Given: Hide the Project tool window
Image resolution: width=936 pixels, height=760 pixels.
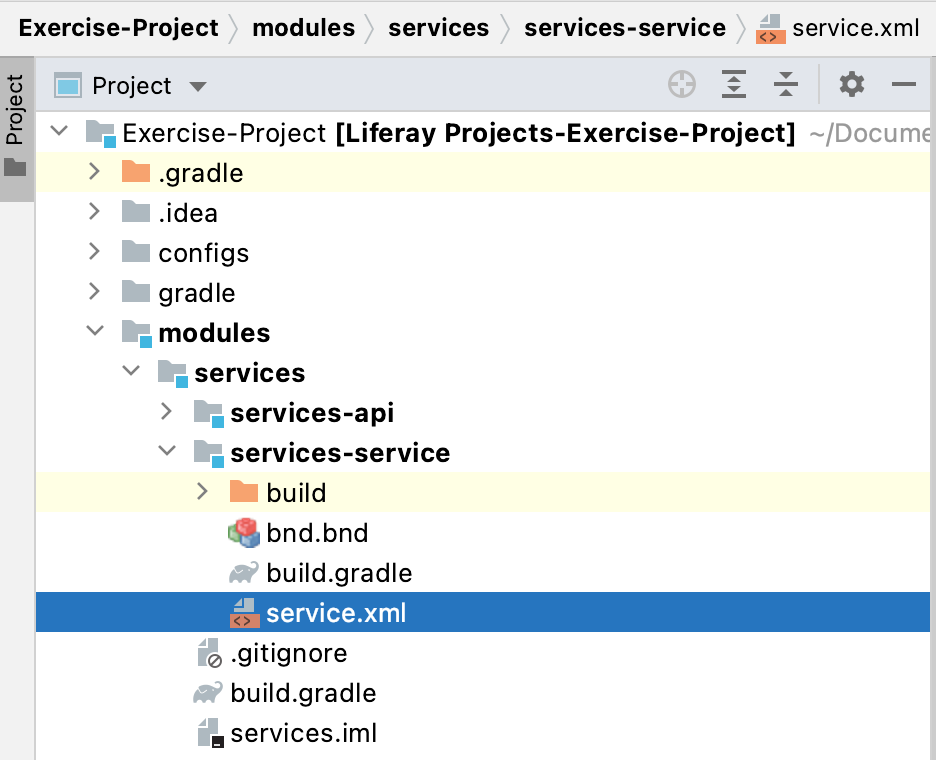Looking at the screenshot, I should point(904,84).
